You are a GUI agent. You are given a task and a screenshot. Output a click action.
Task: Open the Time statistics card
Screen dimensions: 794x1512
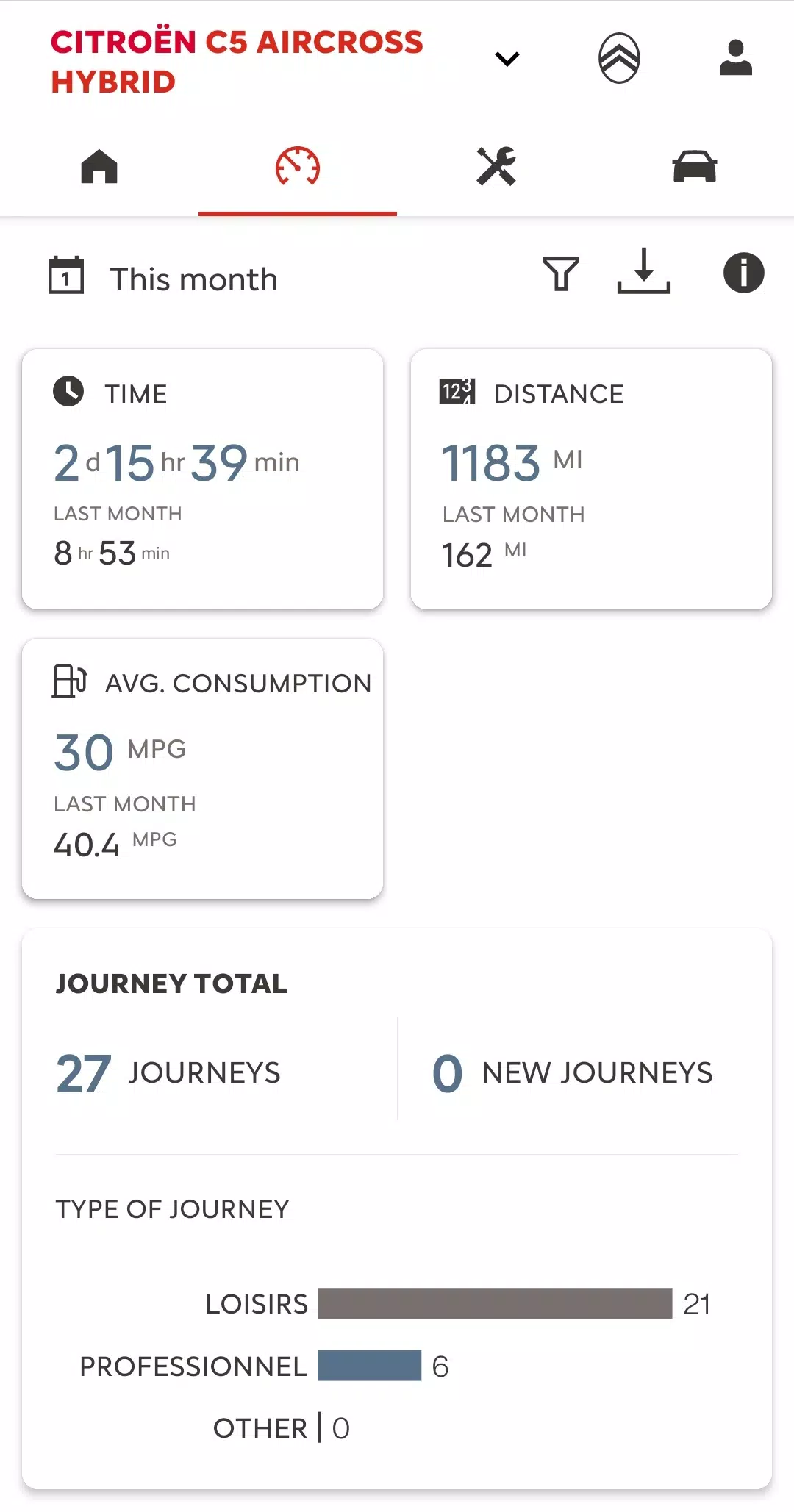pyautogui.click(x=202, y=479)
